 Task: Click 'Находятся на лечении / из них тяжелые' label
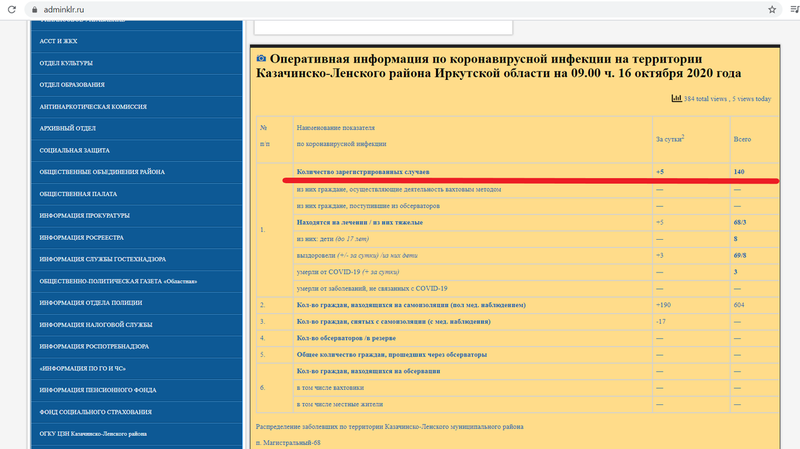click(x=360, y=222)
